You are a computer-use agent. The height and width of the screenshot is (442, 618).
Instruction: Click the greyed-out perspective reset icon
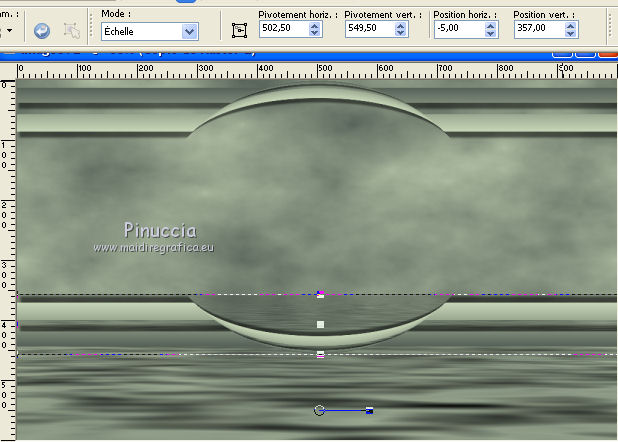[72, 31]
